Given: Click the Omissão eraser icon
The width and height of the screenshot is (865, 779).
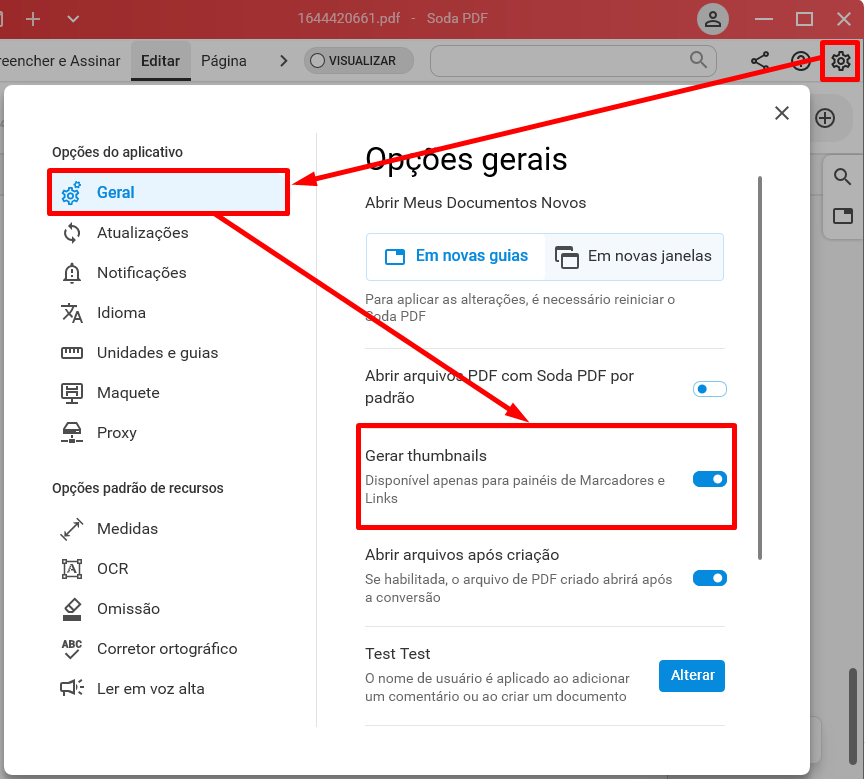Looking at the screenshot, I should (x=72, y=609).
